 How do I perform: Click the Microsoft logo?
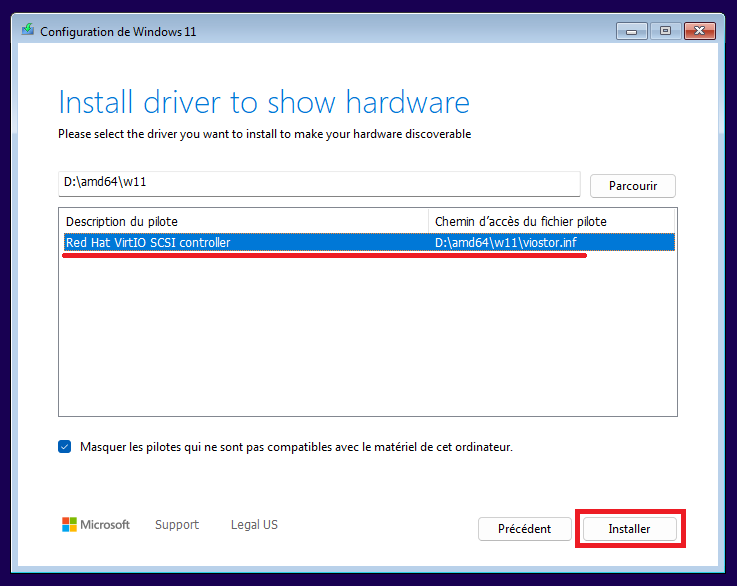tap(96, 524)
